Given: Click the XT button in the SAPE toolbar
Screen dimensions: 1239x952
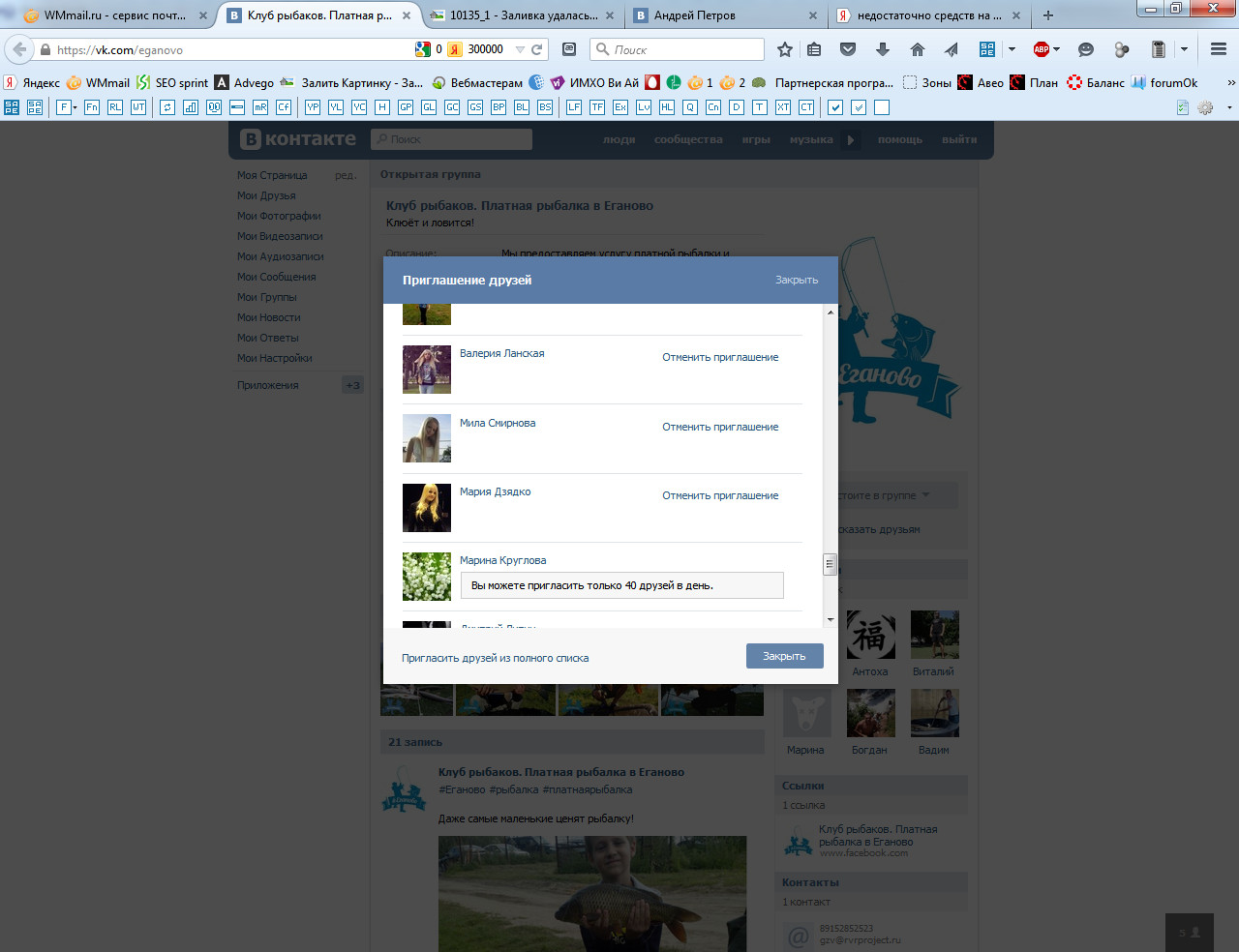Looking at the screenshot, I should pyautogui.click(x=783, y=107).
